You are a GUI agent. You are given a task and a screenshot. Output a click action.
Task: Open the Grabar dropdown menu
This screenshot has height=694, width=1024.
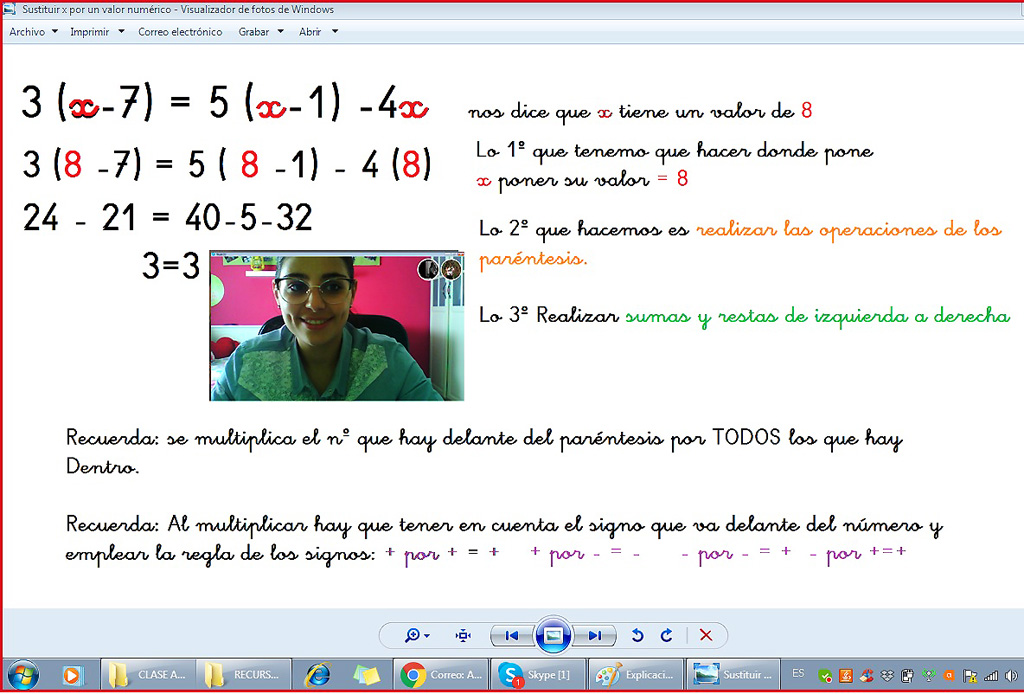coord(260,32)
